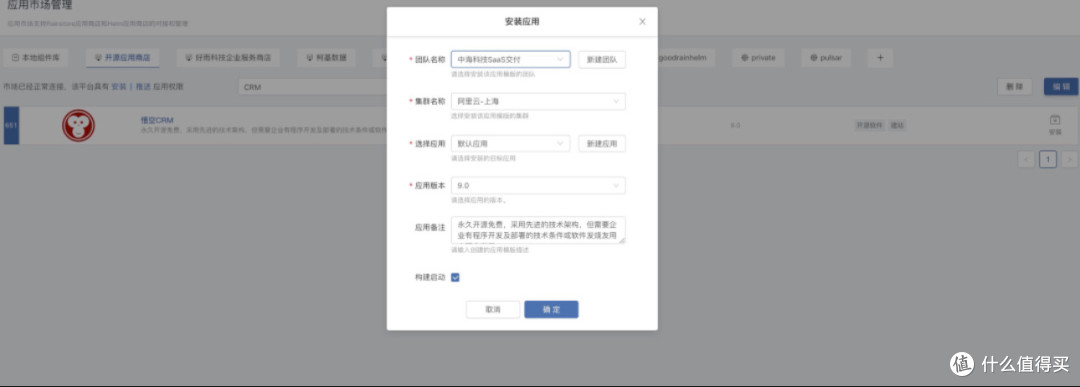Click the globe icon on private tab
Image resolution: width=1080 pixels, height=387 pixels.
click(745, 58)
